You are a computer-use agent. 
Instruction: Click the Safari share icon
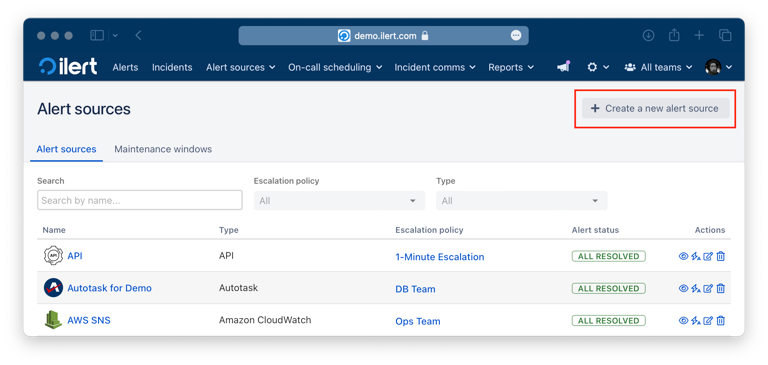click(674, 35)
